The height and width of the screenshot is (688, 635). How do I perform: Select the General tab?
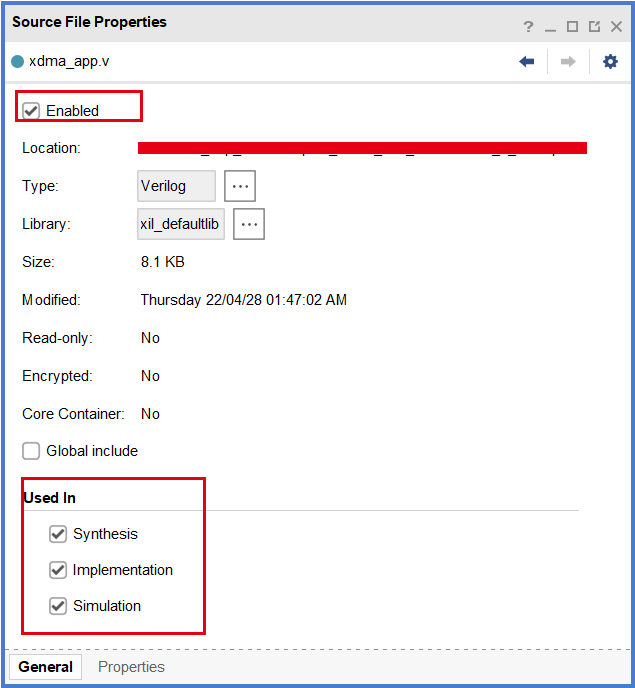(x=45, y=667)
